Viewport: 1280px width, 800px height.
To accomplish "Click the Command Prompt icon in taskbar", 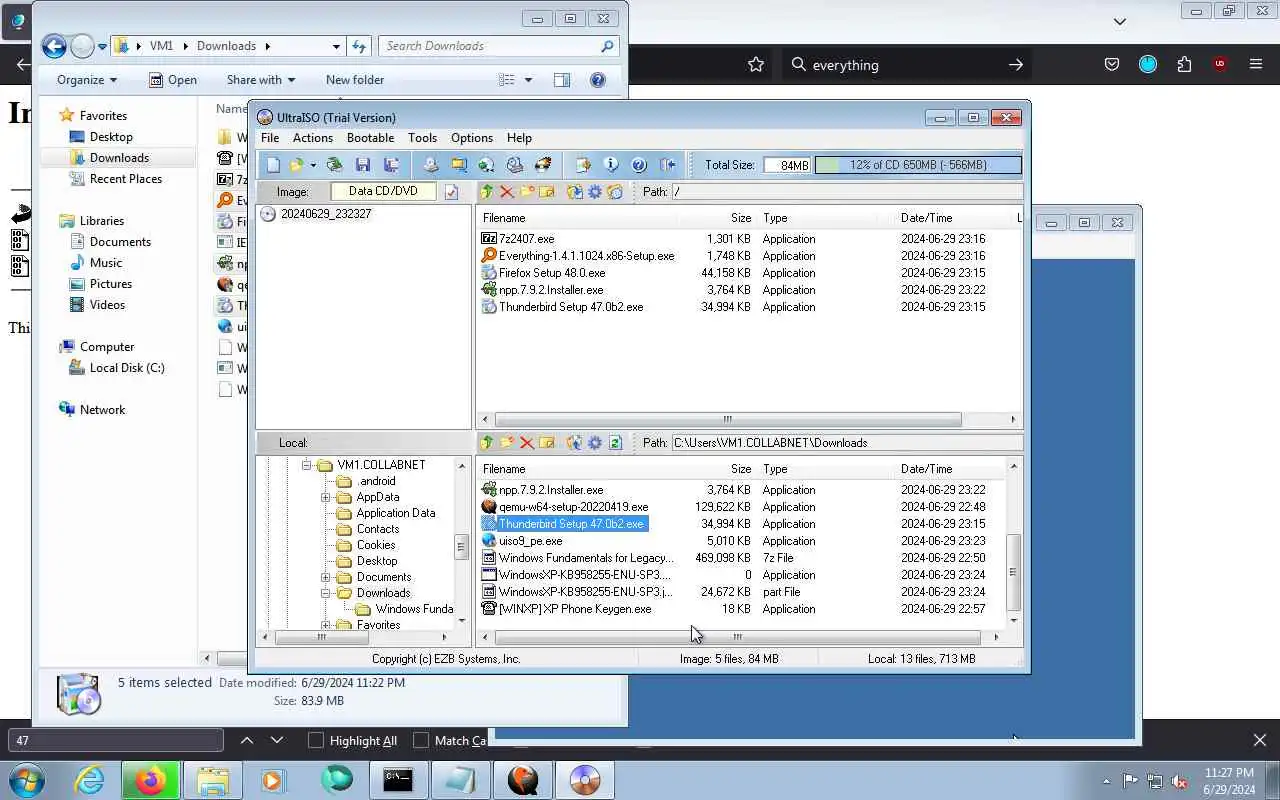I will (398, 779).
